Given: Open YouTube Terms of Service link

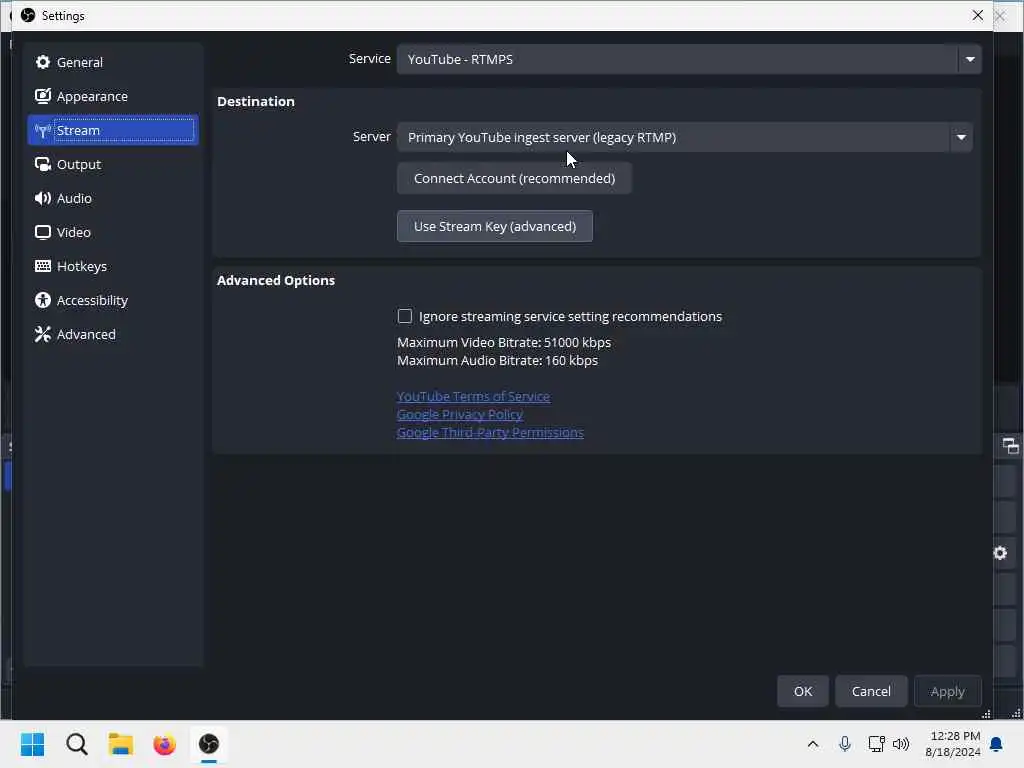Looking at the screenshot, I should tap(473, 396).
